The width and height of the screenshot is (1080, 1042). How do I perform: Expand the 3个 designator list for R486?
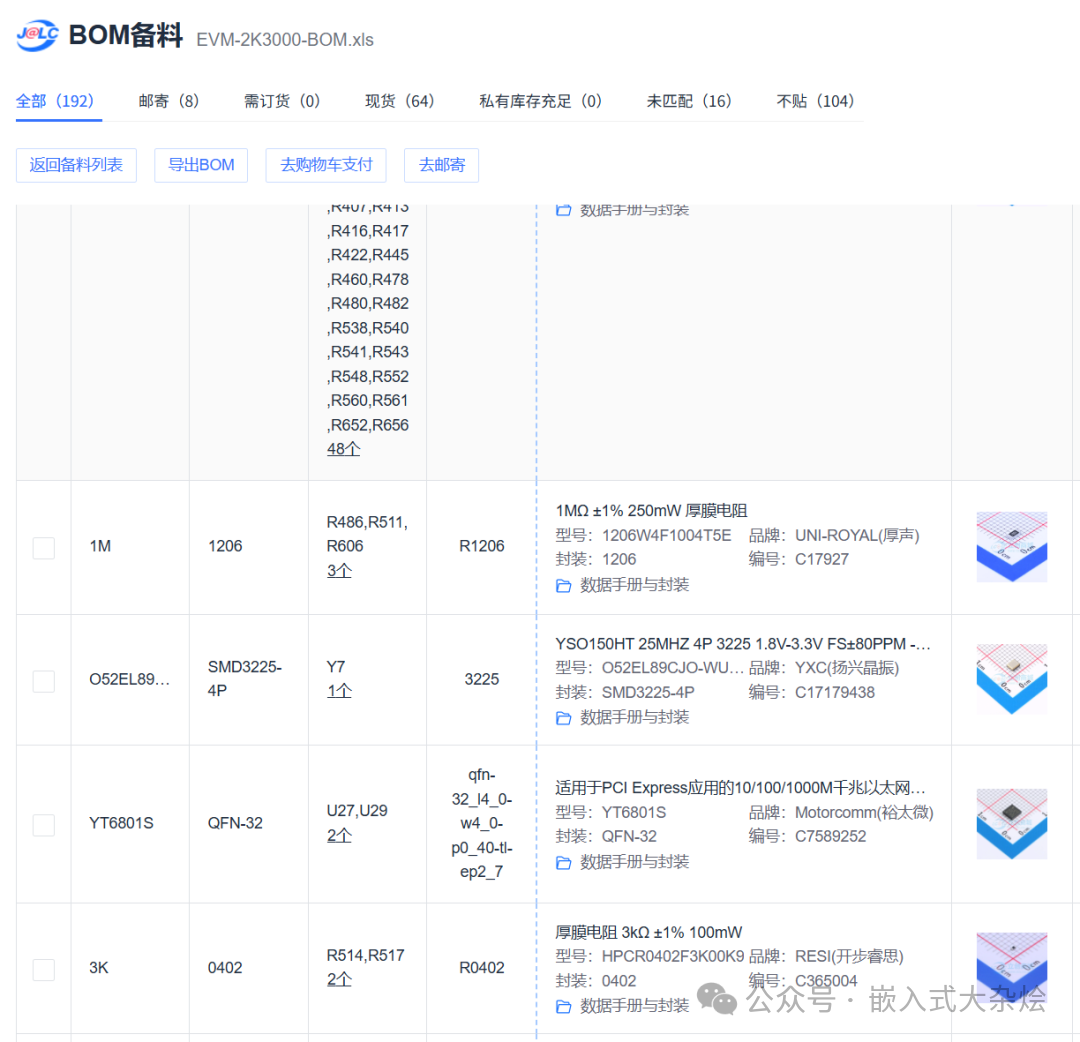tap(339, 569)
